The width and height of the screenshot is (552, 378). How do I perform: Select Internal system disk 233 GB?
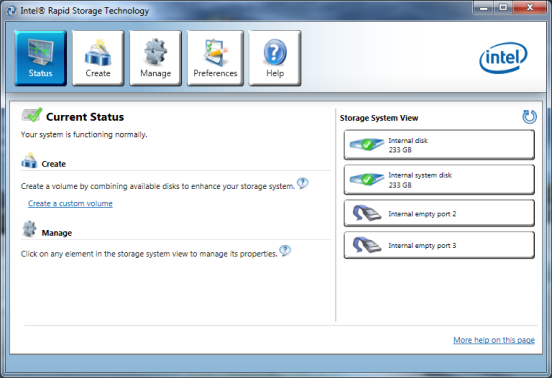coord(439,179)
